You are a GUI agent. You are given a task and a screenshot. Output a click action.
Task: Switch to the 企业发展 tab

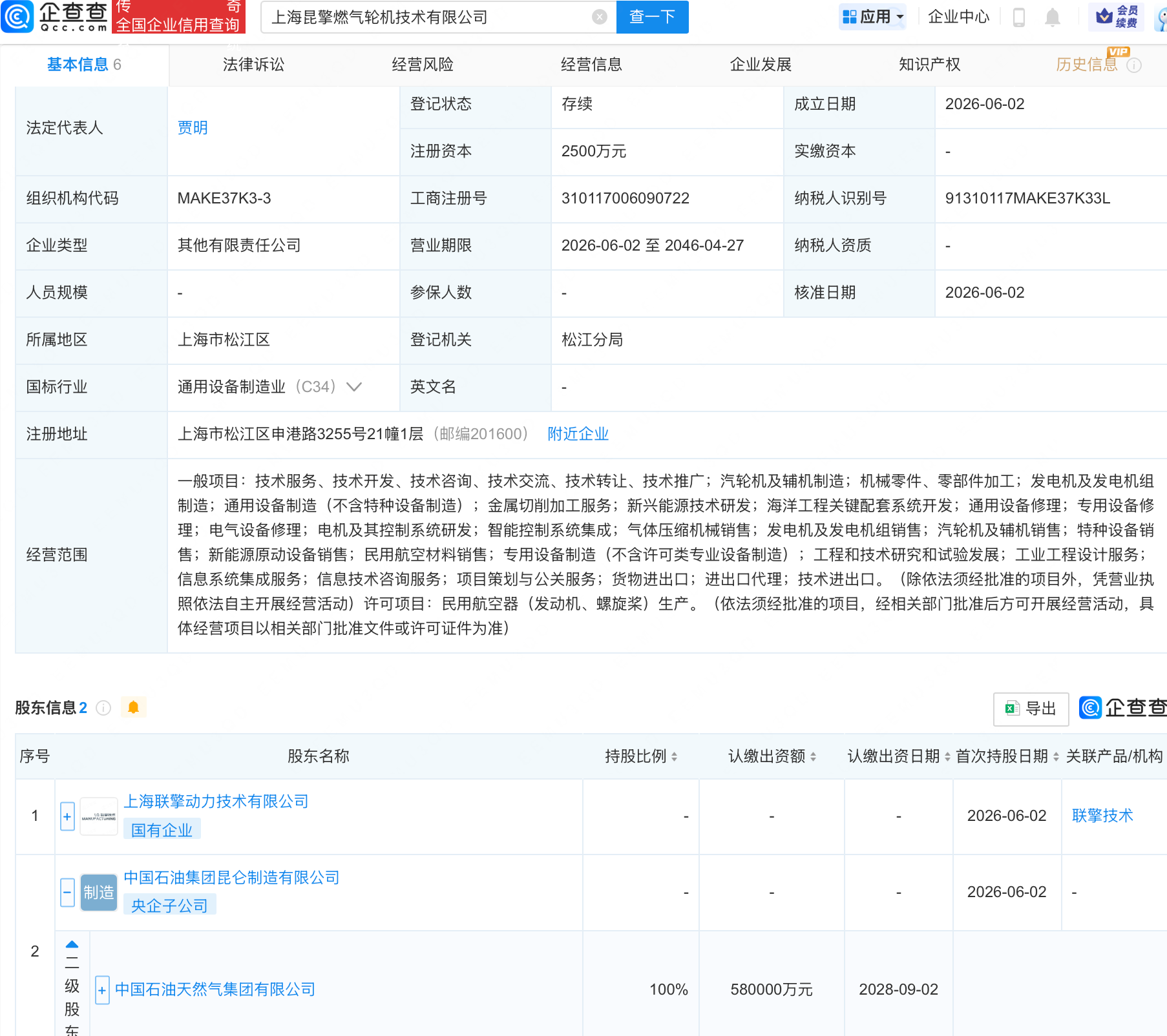pos(761,65)
